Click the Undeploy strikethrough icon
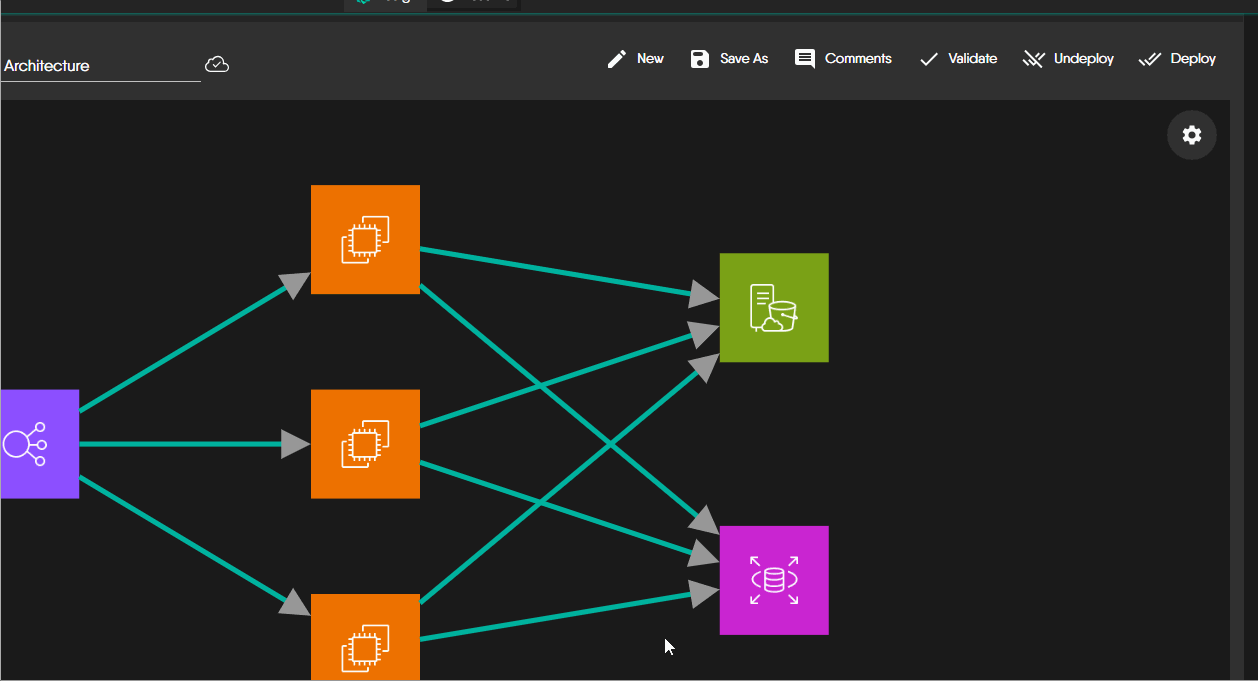Viewport: 1258px width, 681px height. [1033, 58]
